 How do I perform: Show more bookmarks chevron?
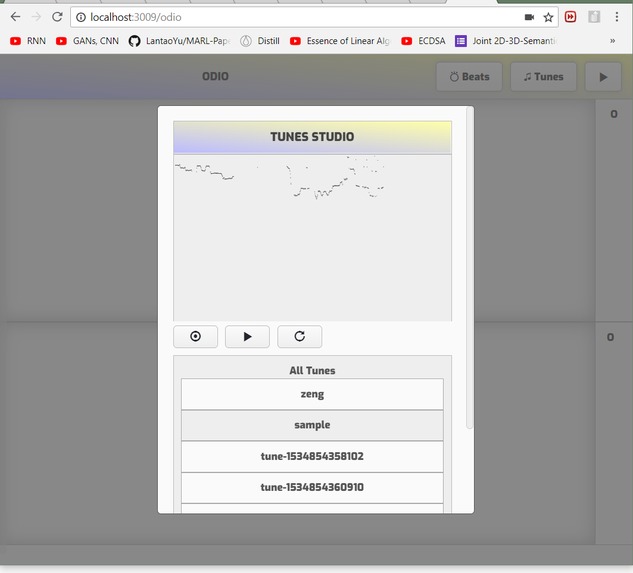[612, 41]
